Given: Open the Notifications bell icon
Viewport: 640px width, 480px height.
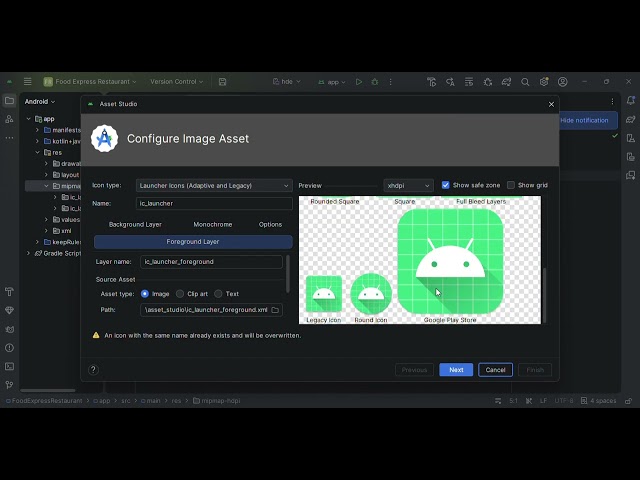Looking at the screenshot, I should 631,100.
